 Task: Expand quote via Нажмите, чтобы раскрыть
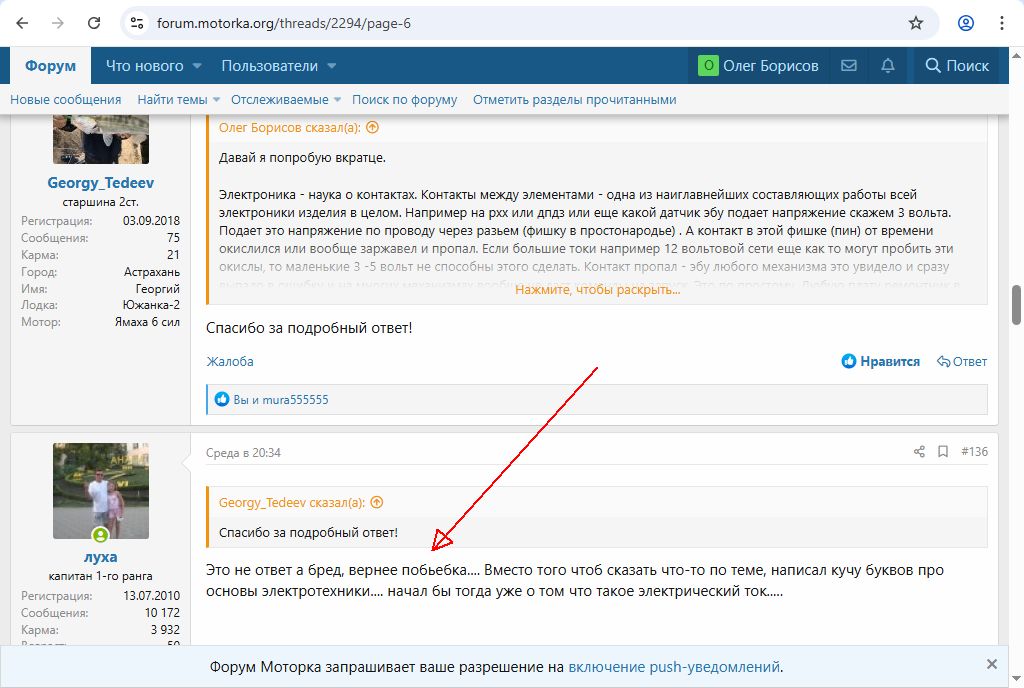[597, 290]
